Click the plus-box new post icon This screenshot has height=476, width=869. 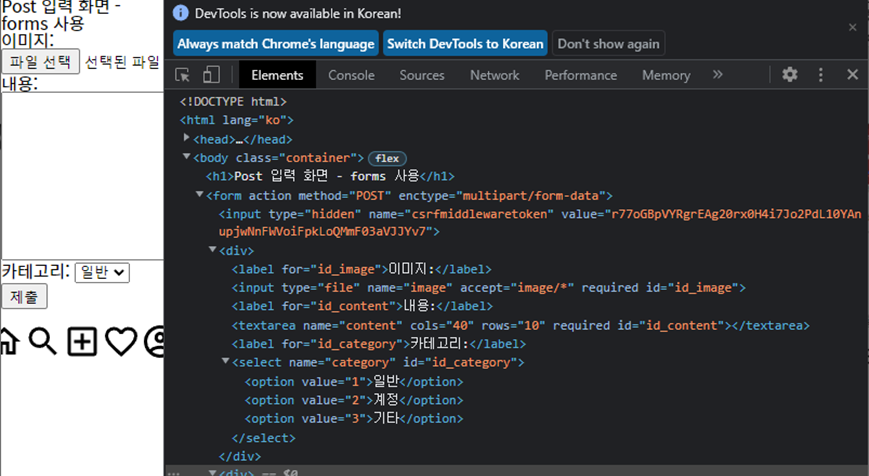[x=82, y=341]
